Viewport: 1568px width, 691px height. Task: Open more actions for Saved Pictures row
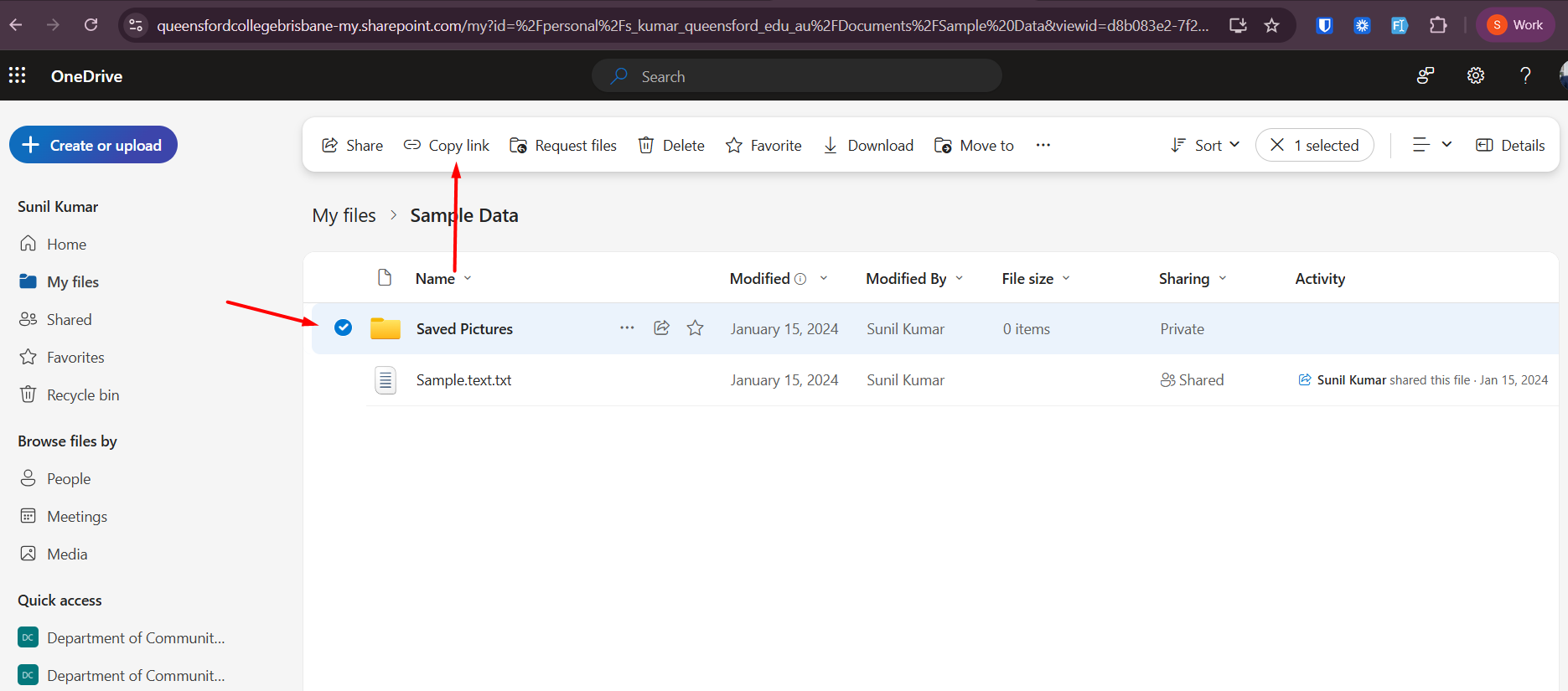click(x=627, y=328)
